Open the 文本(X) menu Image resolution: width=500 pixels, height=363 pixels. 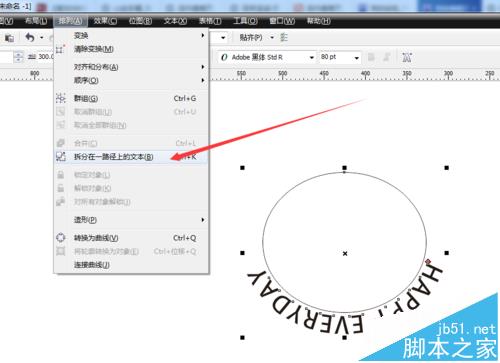pos(175,21)
